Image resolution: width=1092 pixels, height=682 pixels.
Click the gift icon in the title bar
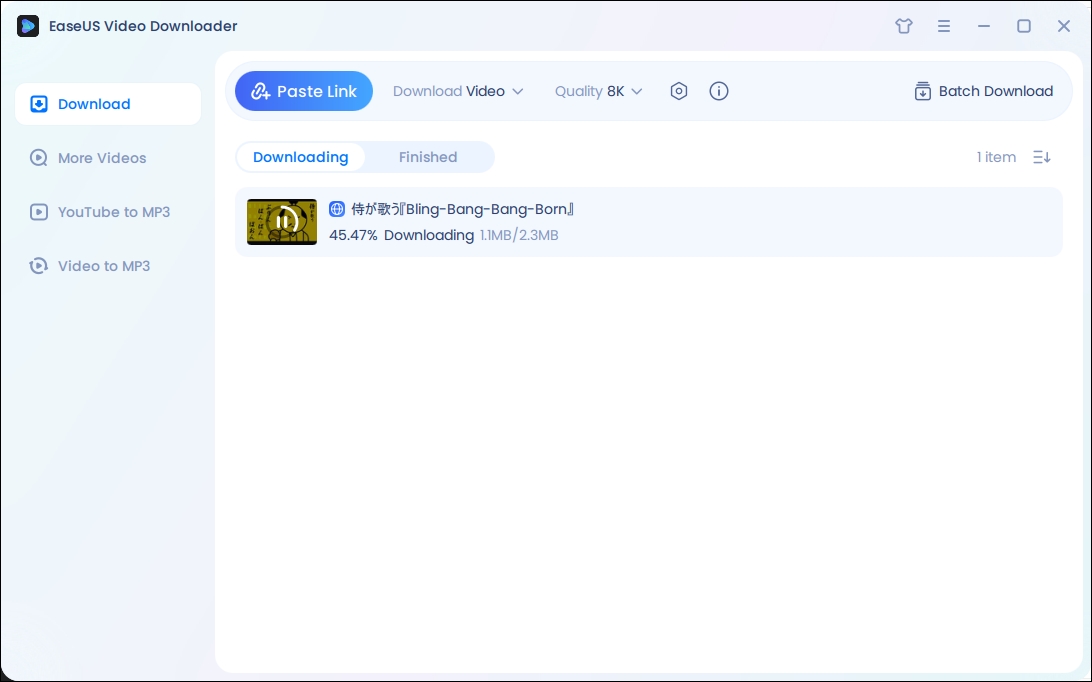[x=903, y=26]
